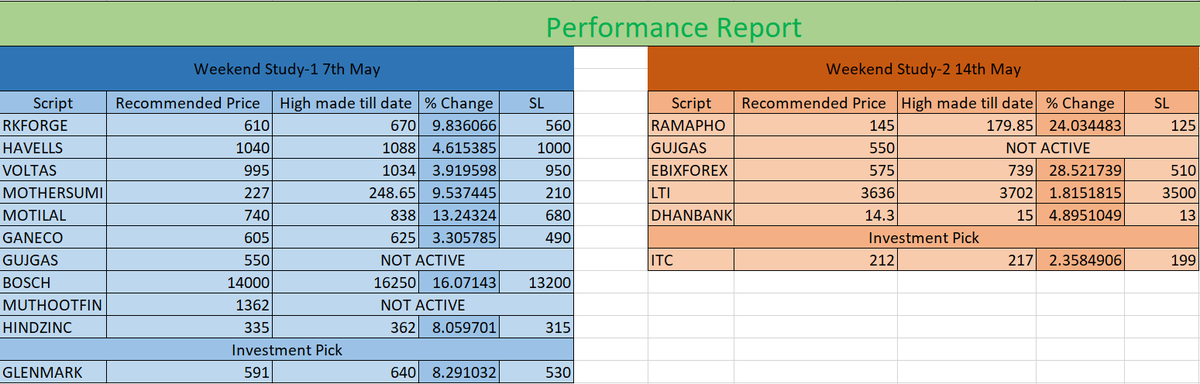This screenshot has width=1200, height=384.
Task: Click the HINDZINC script cell
Action: pos(52,327)
